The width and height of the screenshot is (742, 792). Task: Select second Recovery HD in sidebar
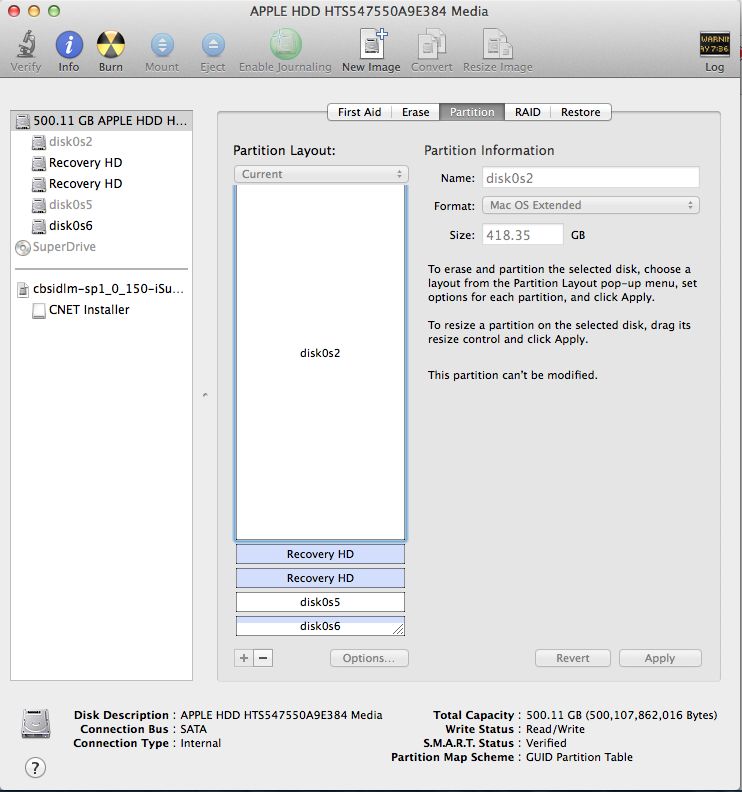pos(101,184)
